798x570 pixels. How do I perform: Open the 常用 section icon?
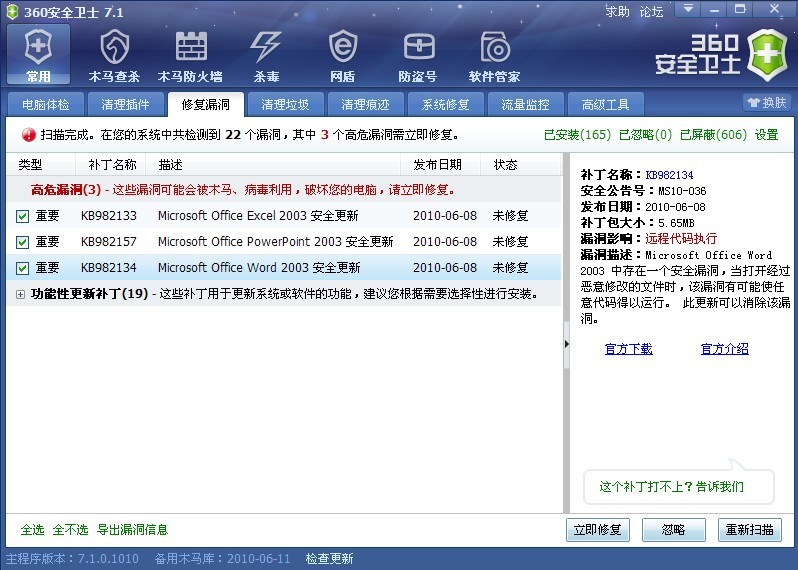point(38,54)
